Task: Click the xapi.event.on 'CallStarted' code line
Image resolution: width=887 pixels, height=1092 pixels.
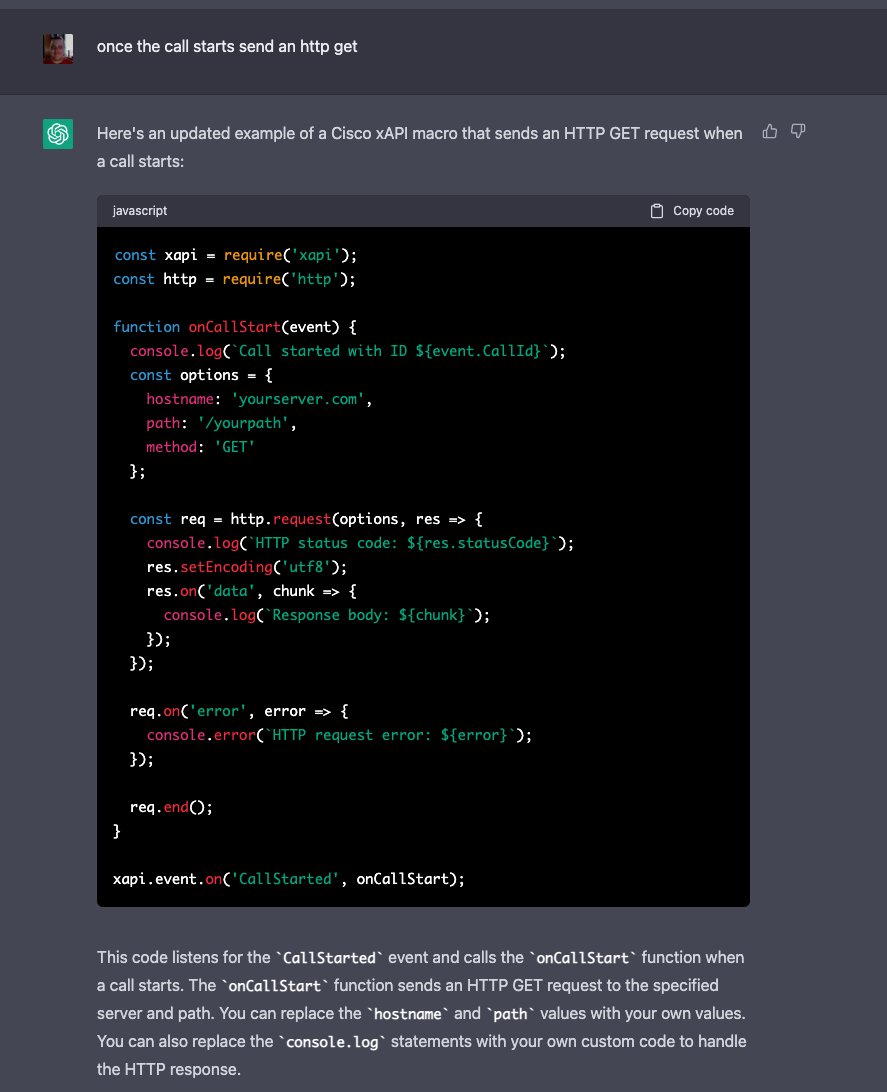Action: pyautogui.click(x=289, y=879)
